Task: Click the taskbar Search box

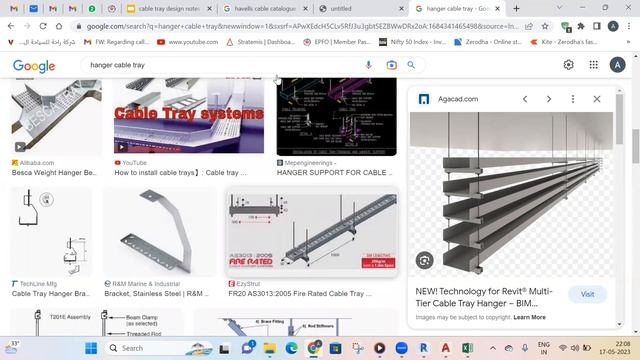Action: coord(159,348)
